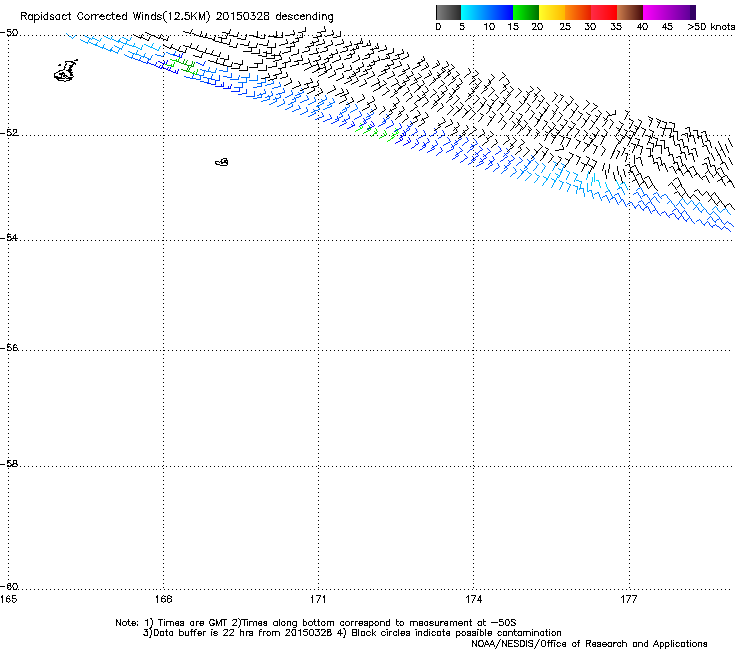Click the longitude label 174
This screenshot has height=650, width=740.
click(x=473, y=599)
